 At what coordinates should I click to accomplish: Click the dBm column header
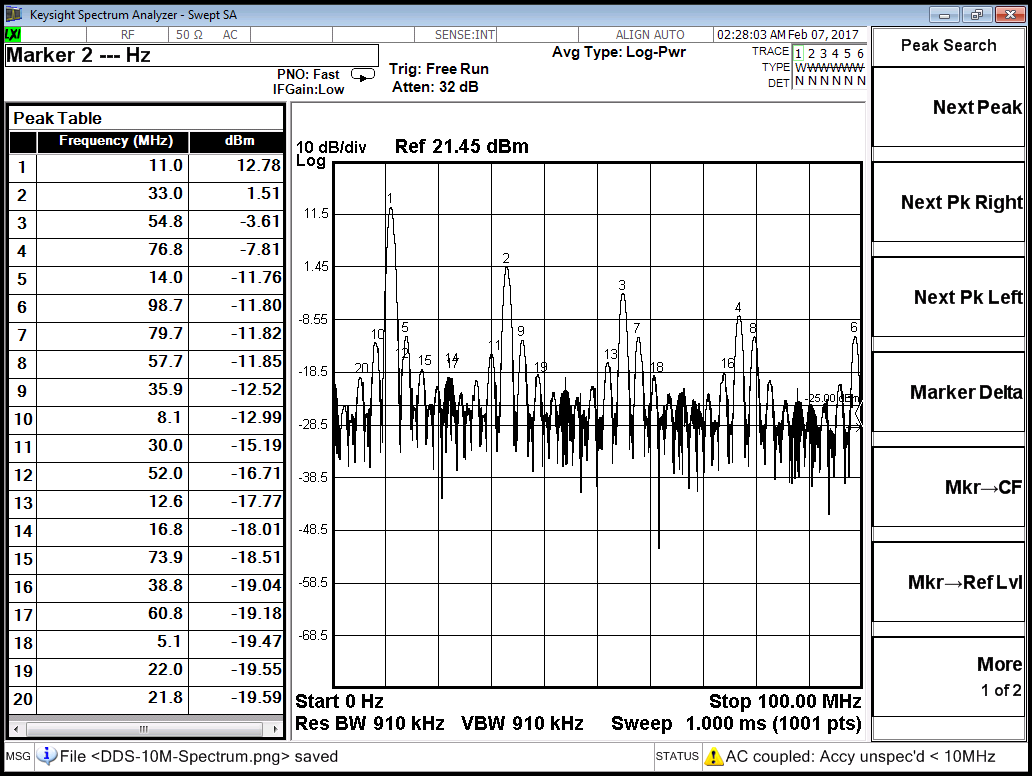click(237, 142)
